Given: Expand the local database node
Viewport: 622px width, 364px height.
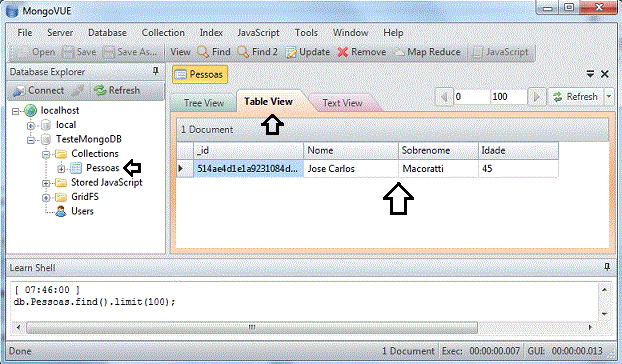Looking at the screenshot, I should [31, 126].
